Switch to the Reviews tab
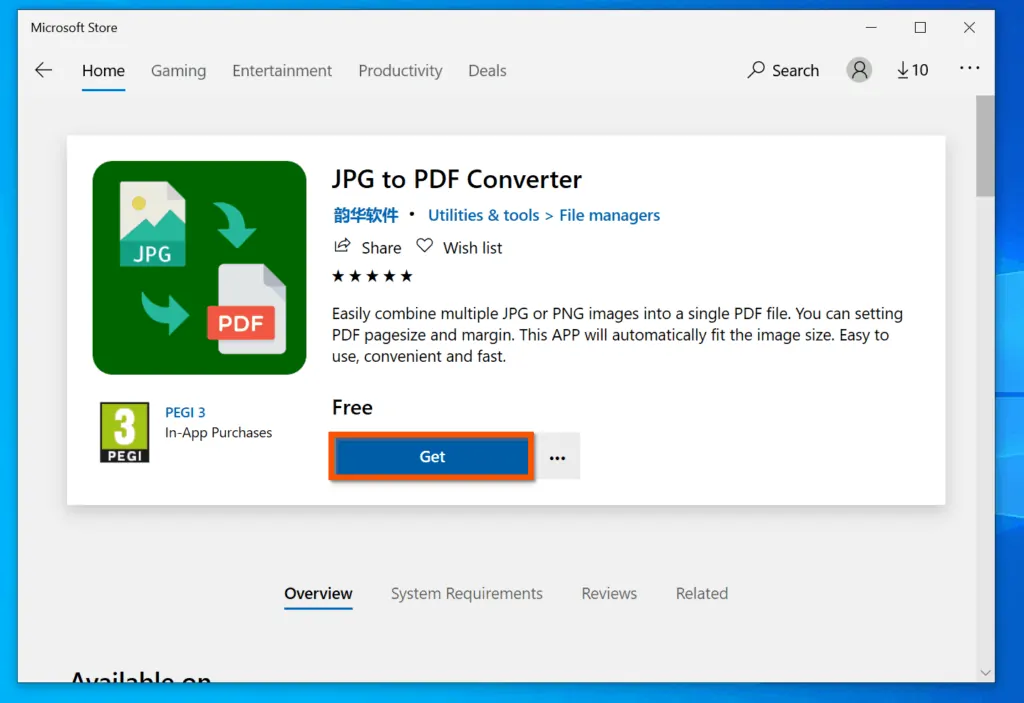 click(x=608, y=593)
